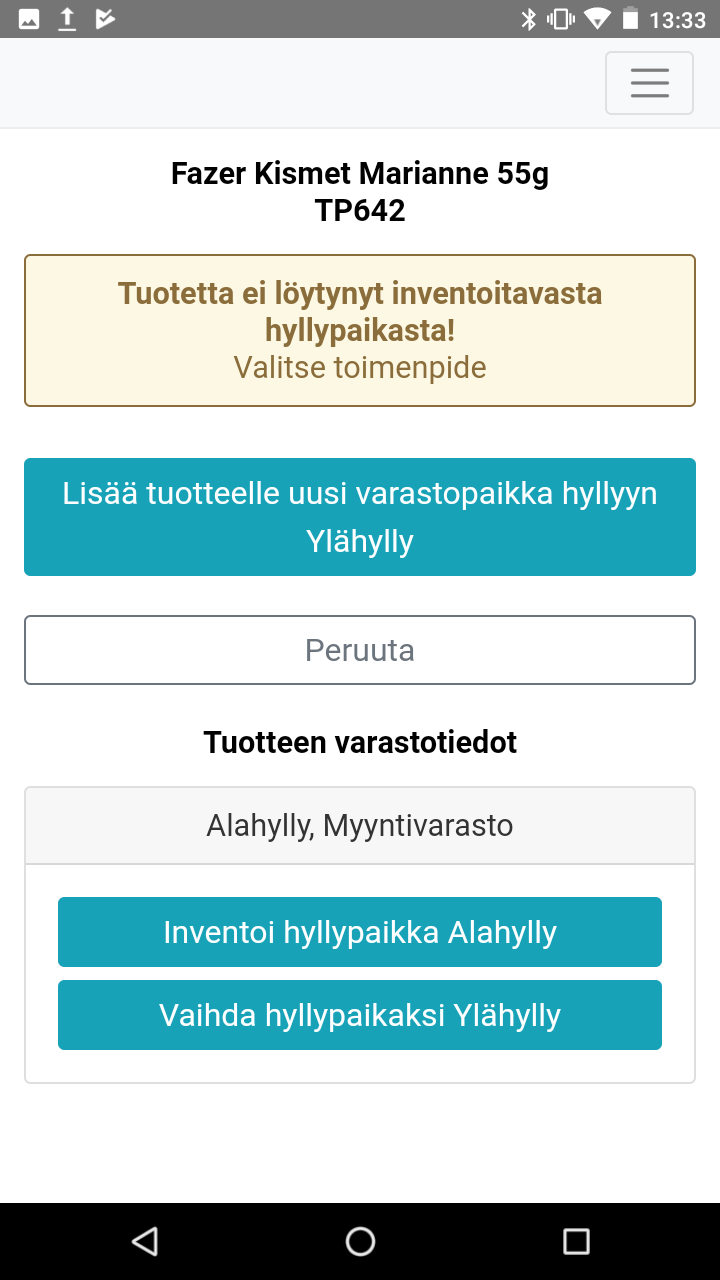Tap the image notification icon in status bar
The width and height of the screenshot is (720, 1280).
(x=29, y=19)
